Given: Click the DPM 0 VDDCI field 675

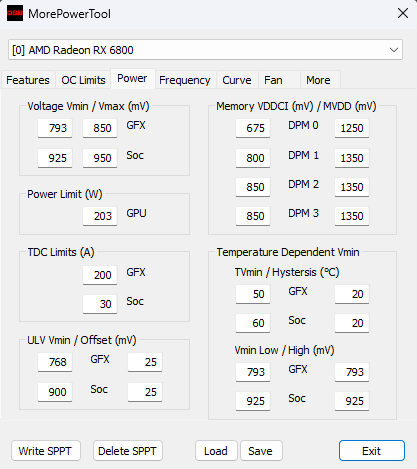Looking at the screenshot, I should (x=253, y=128).
